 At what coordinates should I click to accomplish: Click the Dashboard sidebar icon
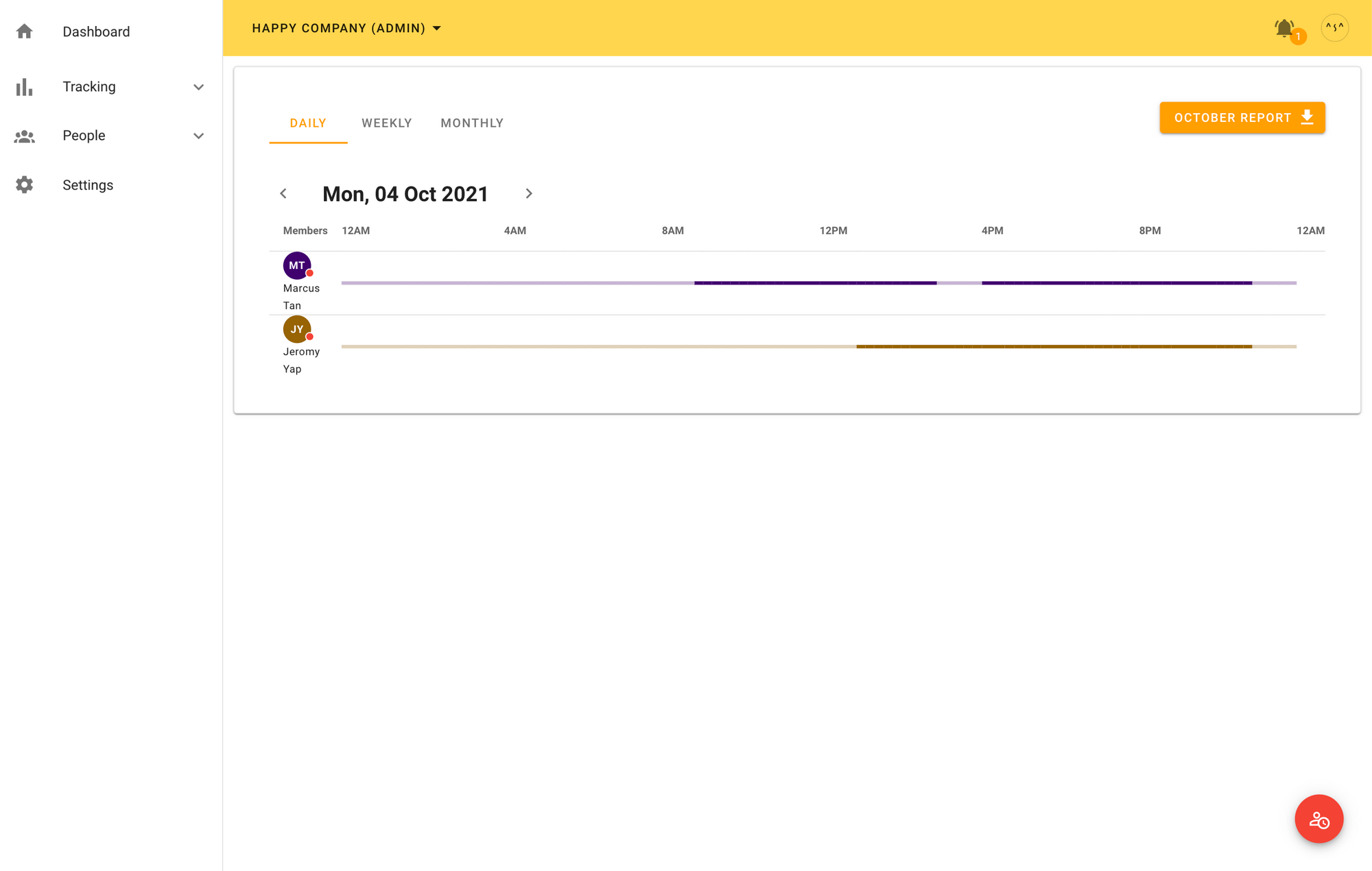(x=24, y=31)
